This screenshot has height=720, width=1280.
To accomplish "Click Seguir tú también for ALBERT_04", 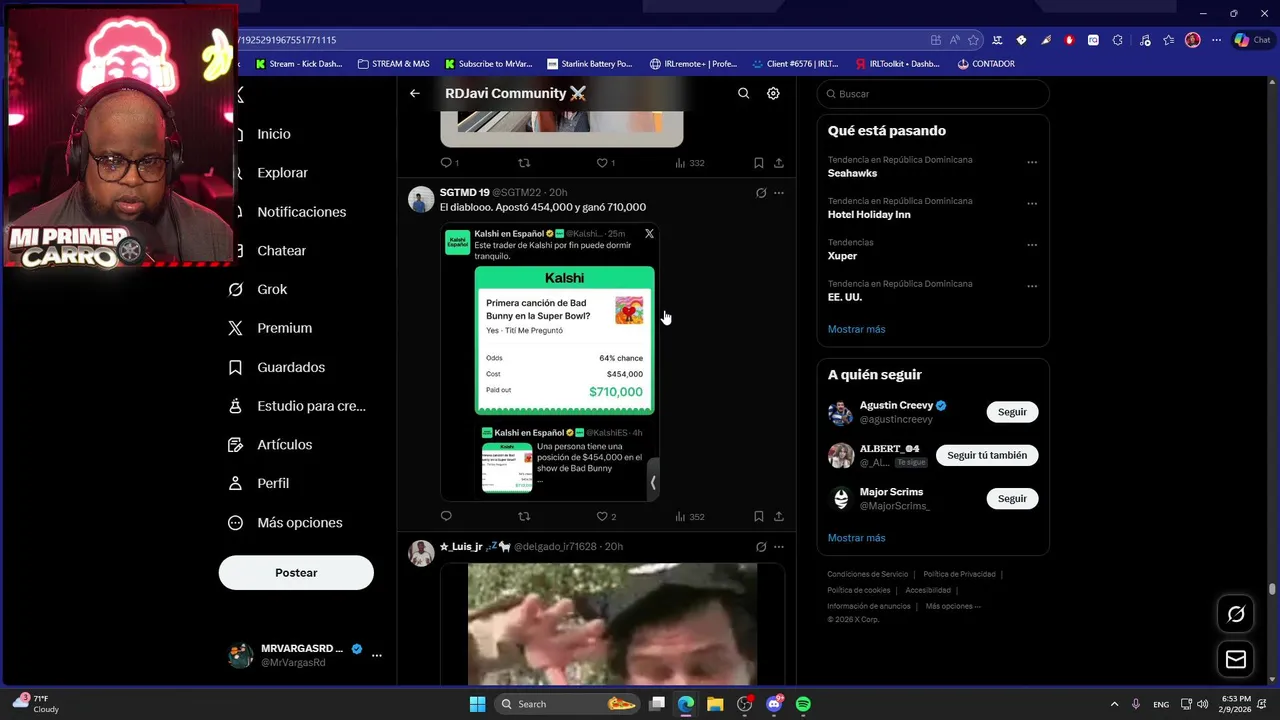I will [987, 455].
